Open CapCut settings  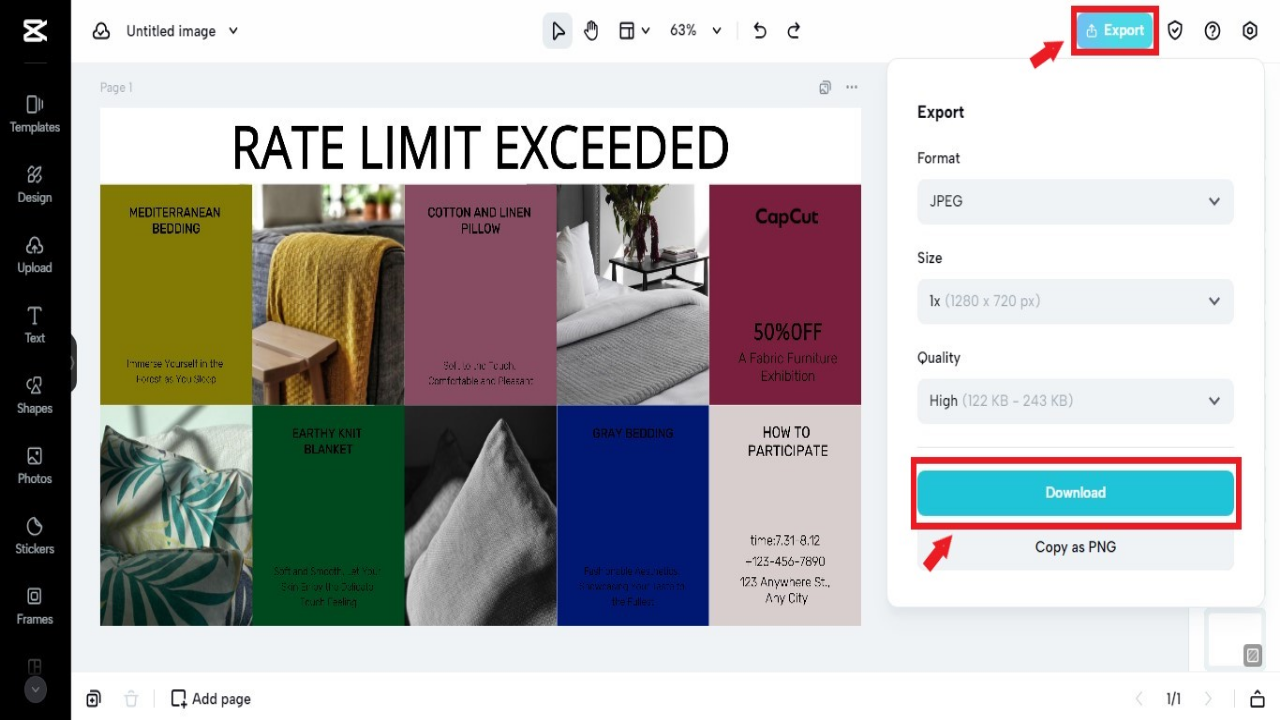tap(1249, 30)
